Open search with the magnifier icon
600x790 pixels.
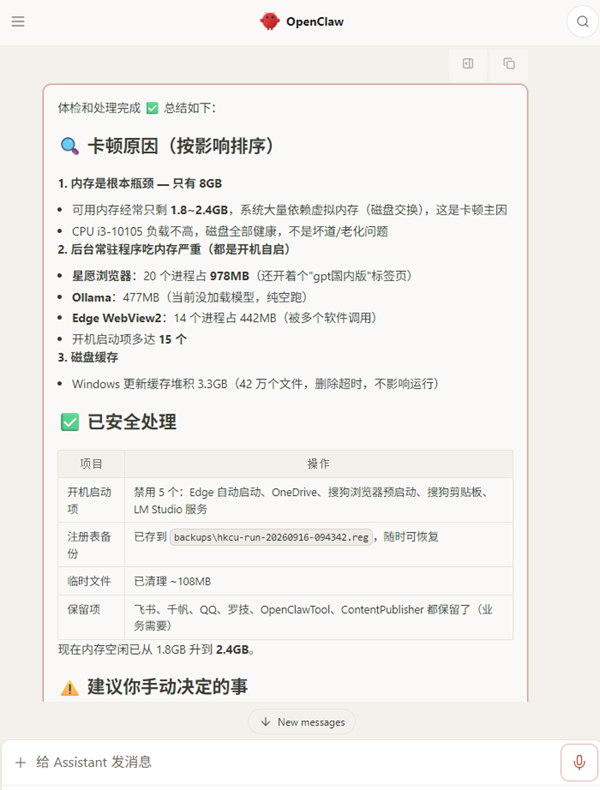(583, 21)
